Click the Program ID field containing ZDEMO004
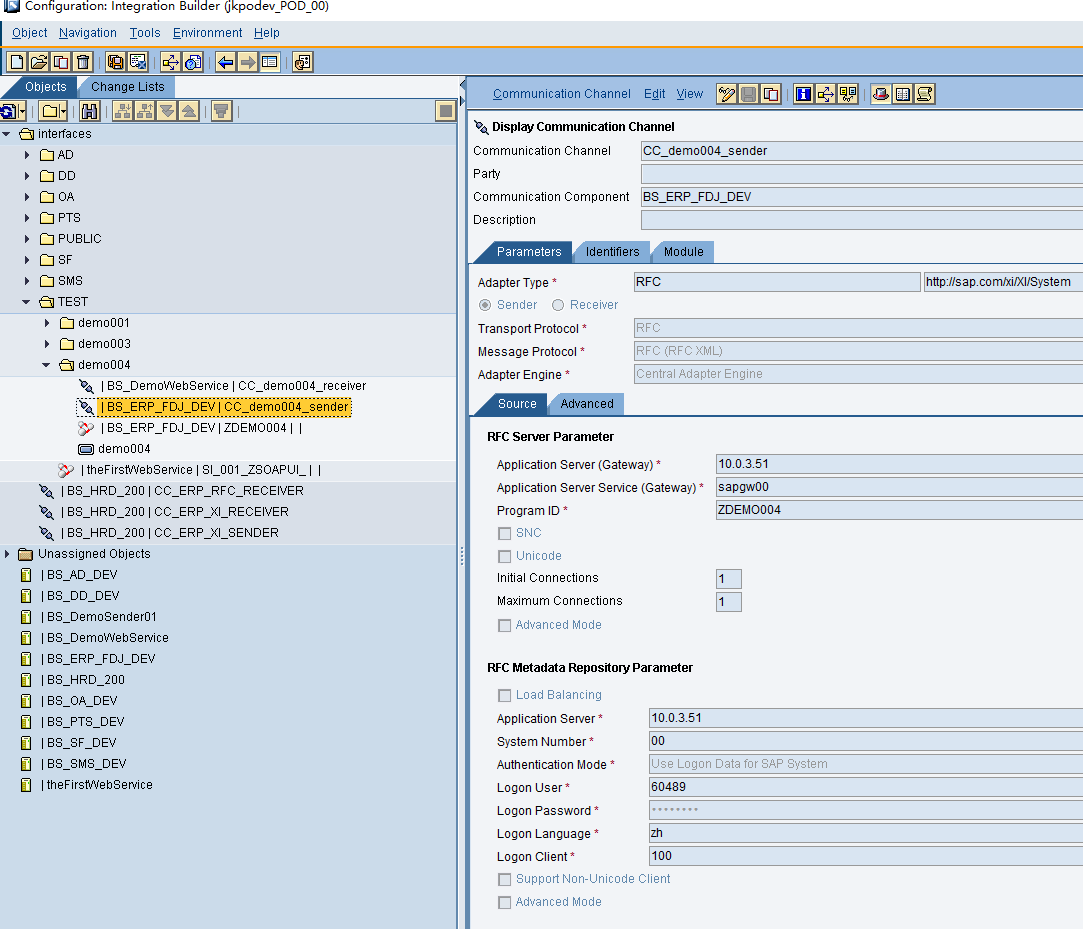The width and height of the screenshot is (1083, 929). pos(800,511)
